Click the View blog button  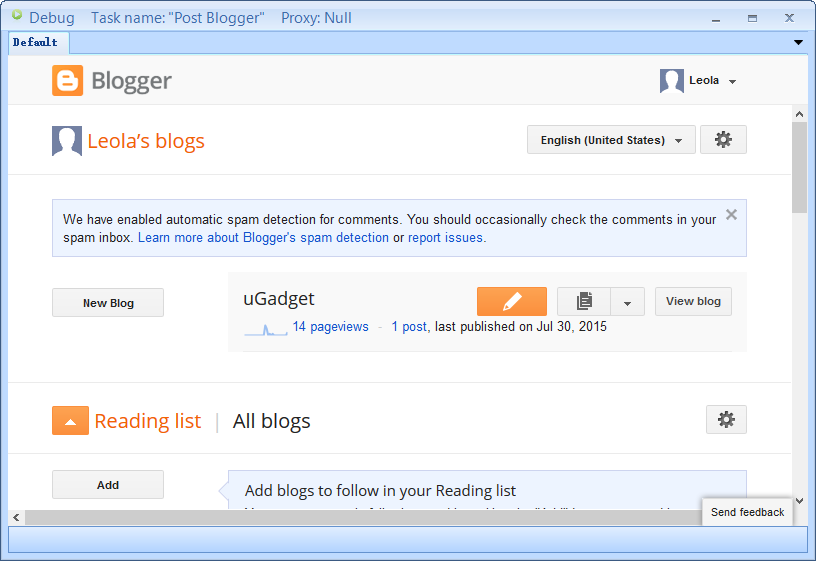(x=693, y=301)
